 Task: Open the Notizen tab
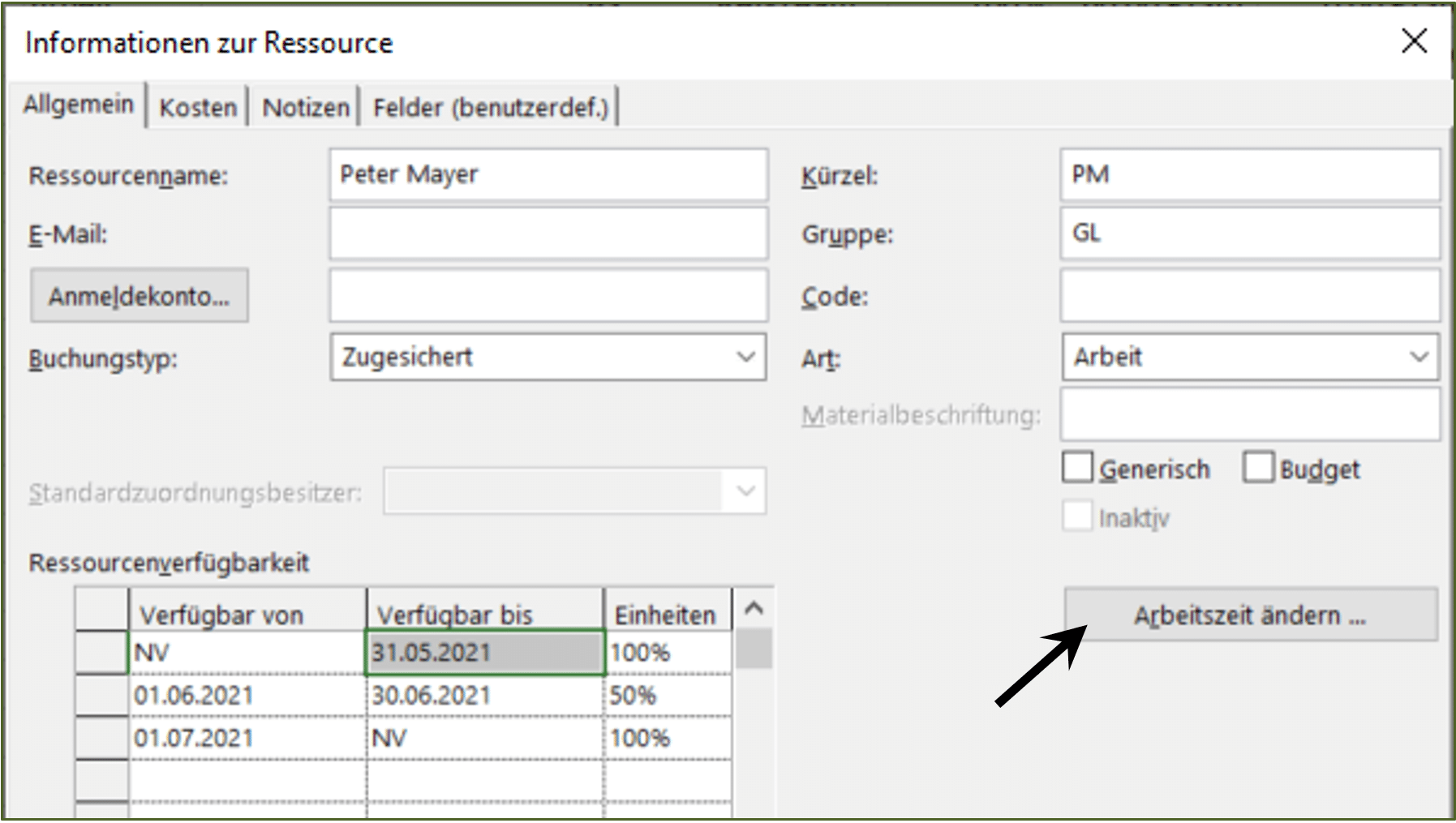pyautogui.click(x=306, y=107)
